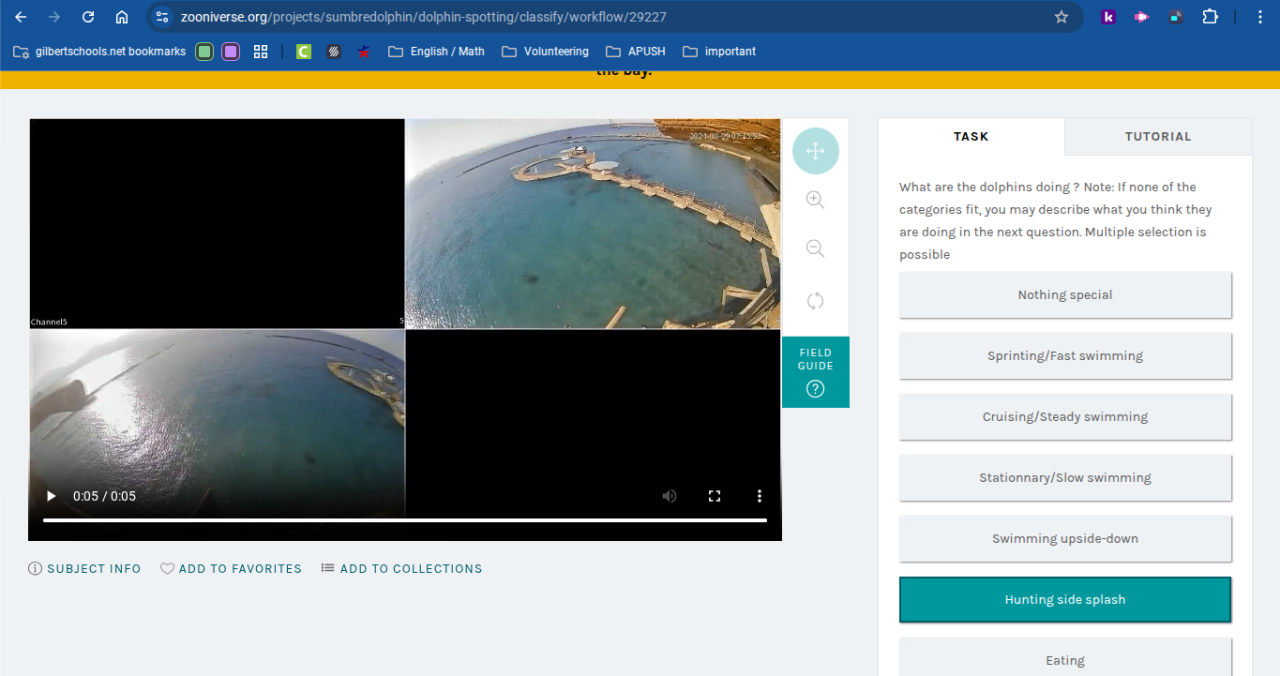
Task: Select the Nothing special answer
Action: [1065, 295]
